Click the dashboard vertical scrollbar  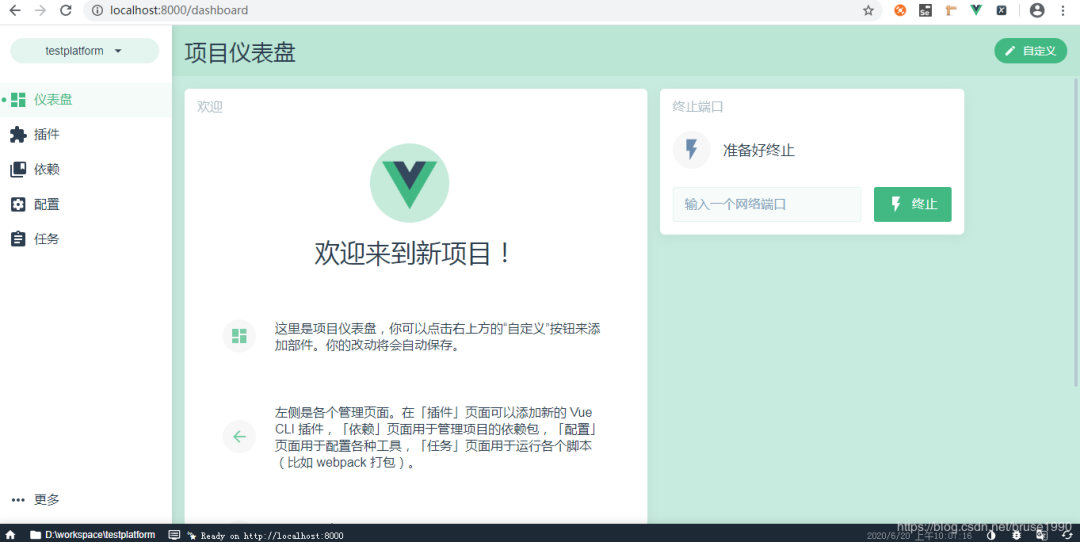(x=1076, y=234)
